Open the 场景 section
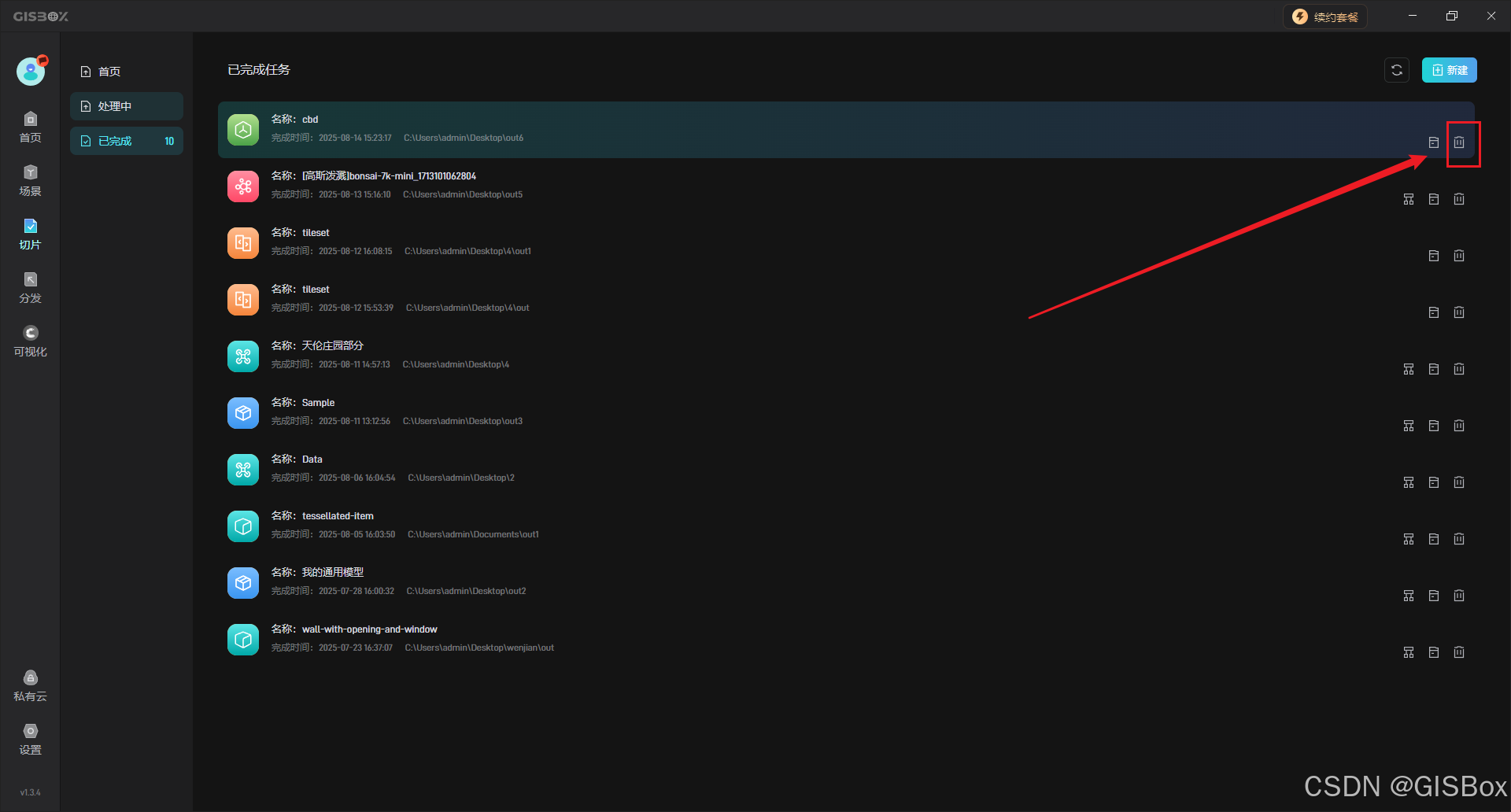The image size is (1511, 812). [x=31, y=180]
